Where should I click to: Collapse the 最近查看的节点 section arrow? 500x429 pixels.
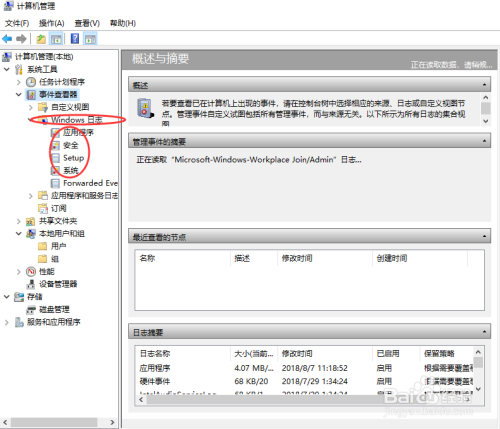(484, 237)
